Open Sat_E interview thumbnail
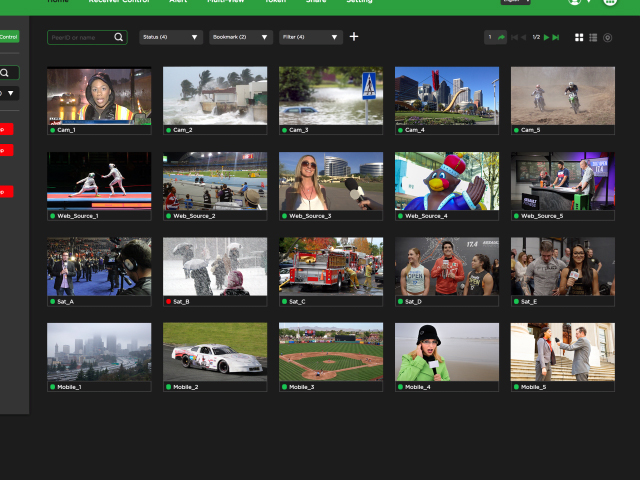Image resolution: width=640 pixels, height=480 pixels. point(563,267)
